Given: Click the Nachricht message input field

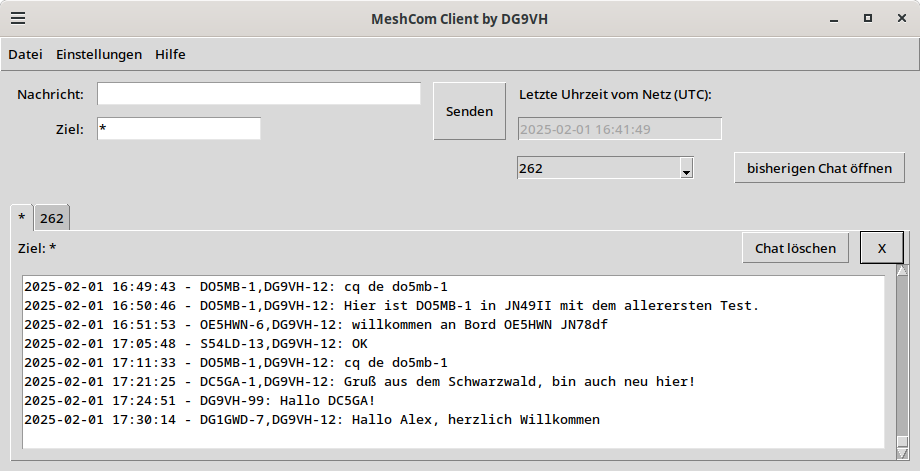Looking at the screenshot, I should pyautogui.click(x=259, y=94).
